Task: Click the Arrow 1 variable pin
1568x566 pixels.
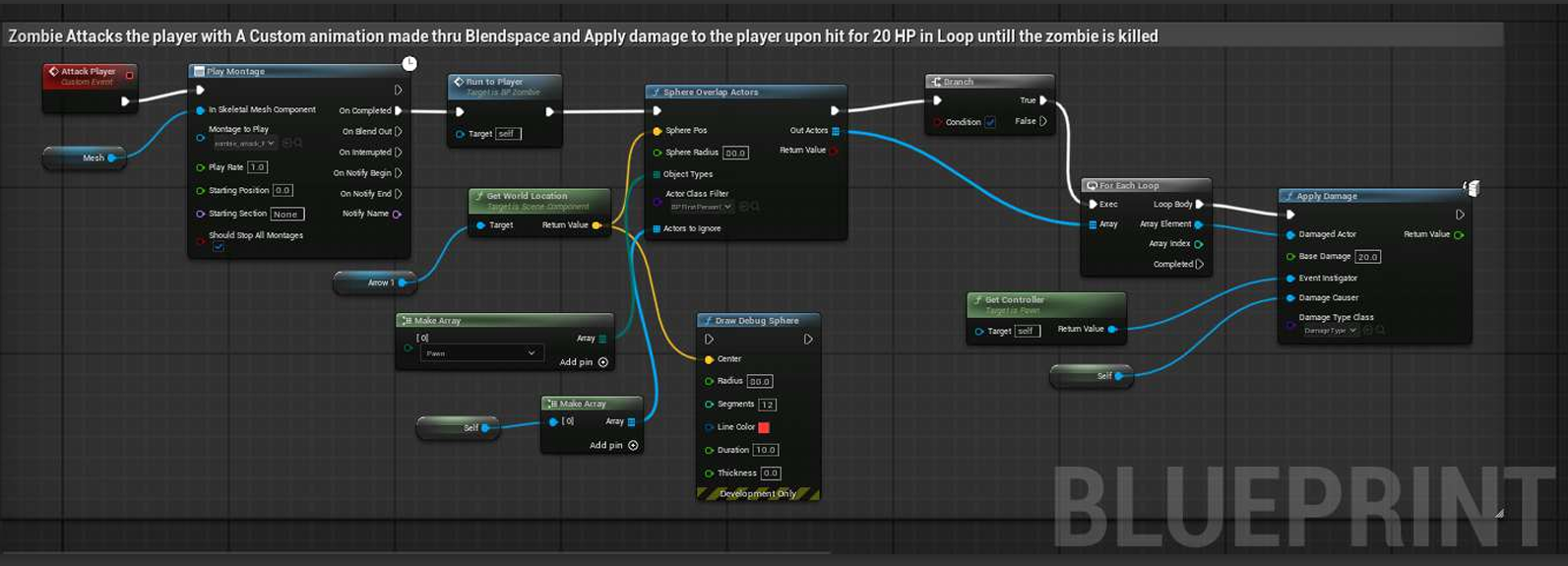Action: pos(402,283)
